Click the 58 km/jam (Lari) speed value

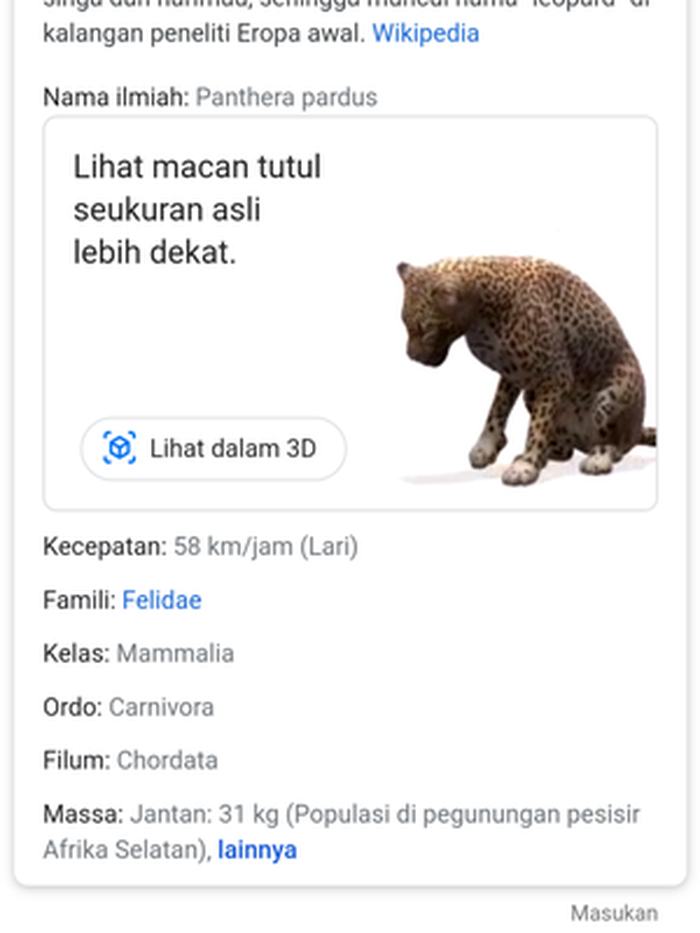click(266, 546)
